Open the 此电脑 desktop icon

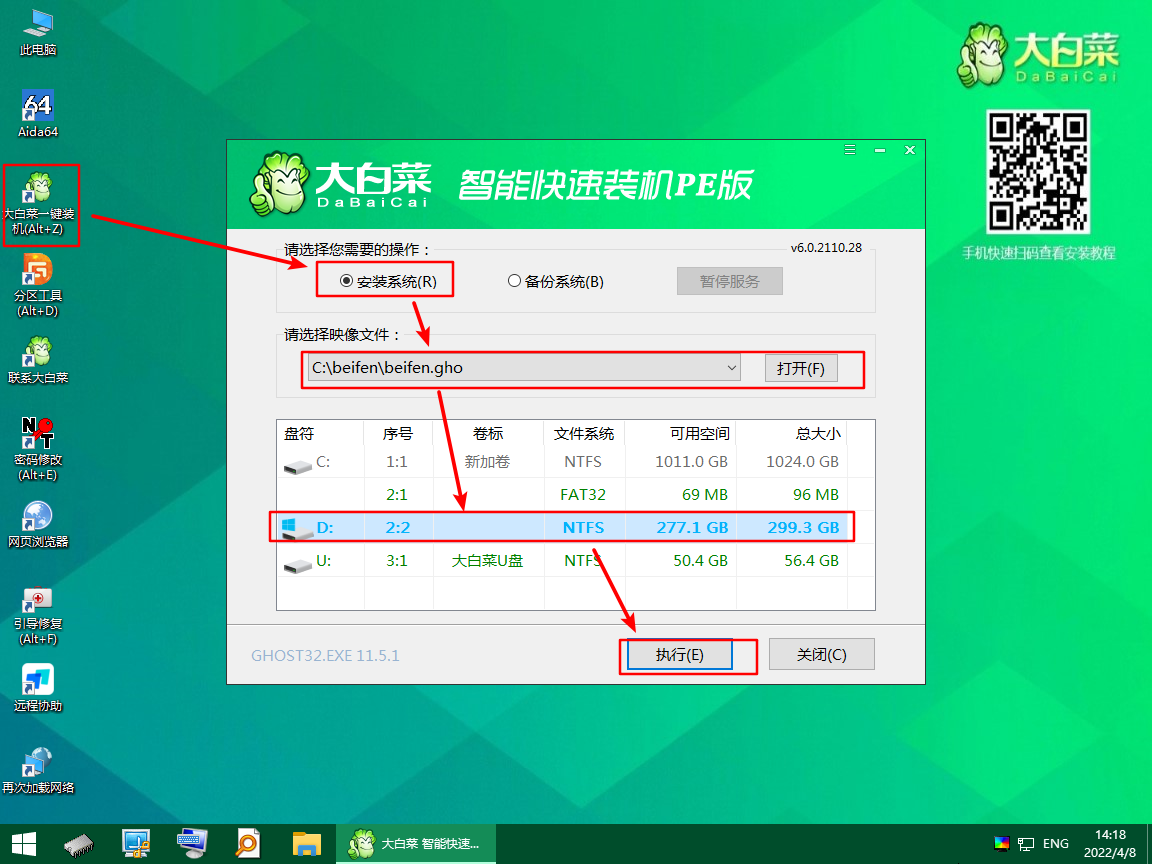[37, 33]
